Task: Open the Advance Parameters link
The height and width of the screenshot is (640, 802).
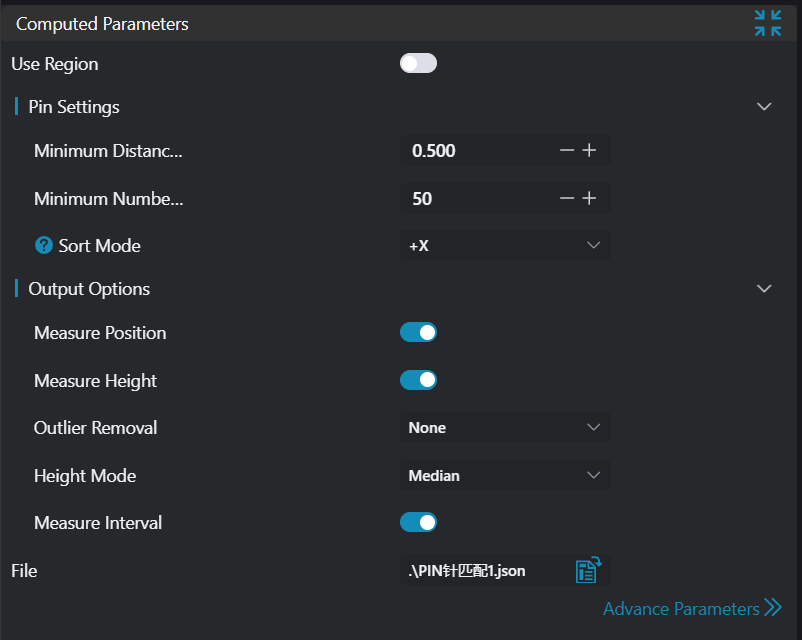Action: point(680,608)
